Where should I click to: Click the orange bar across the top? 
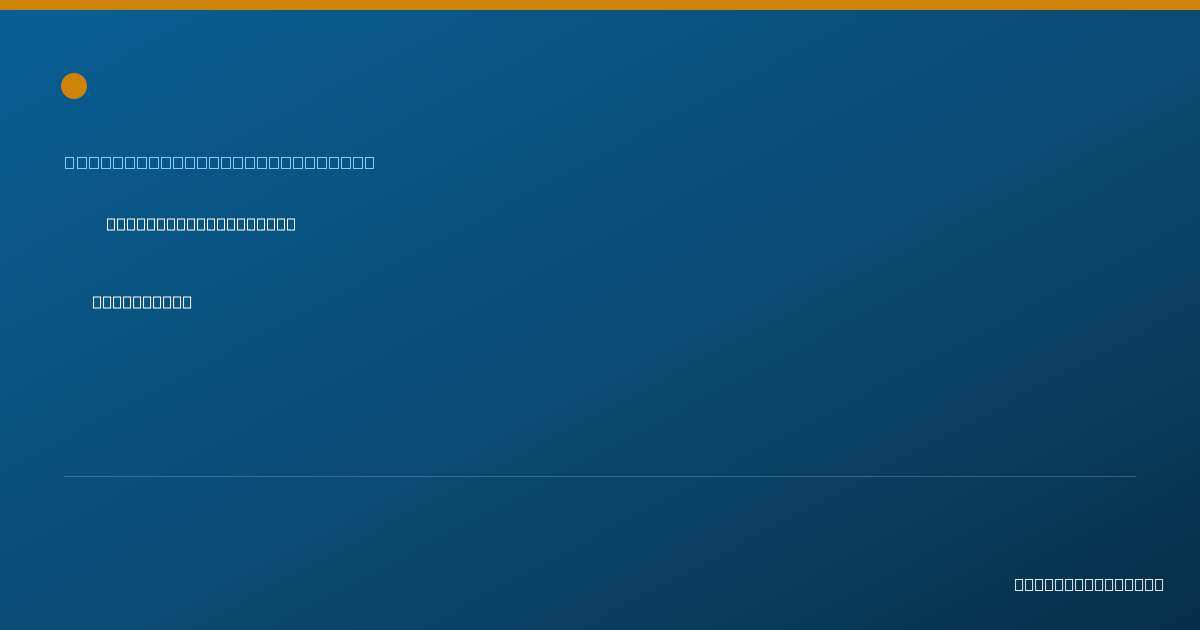click(600, 5)
